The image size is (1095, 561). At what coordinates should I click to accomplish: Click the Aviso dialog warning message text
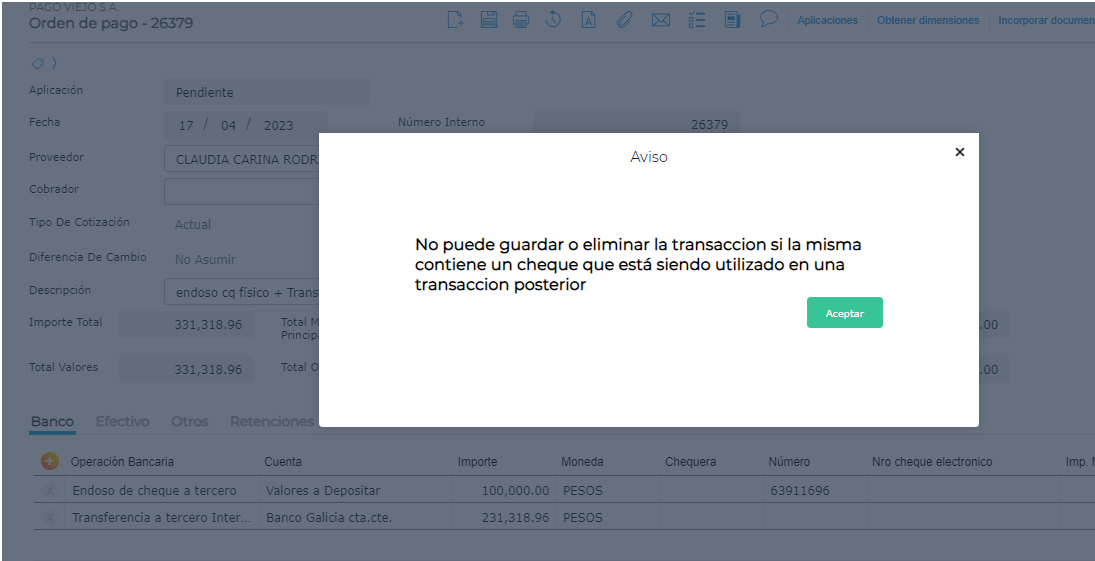638,265
